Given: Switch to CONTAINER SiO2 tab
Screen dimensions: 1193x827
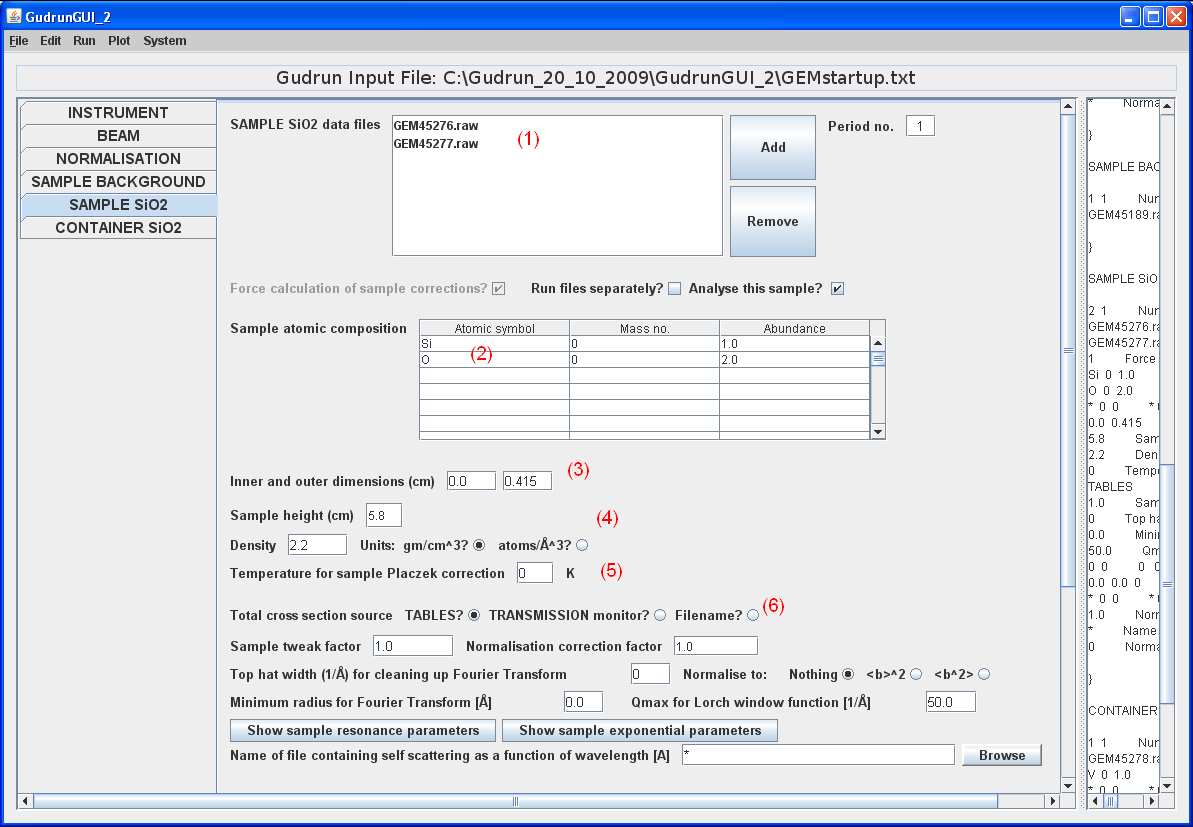Looking at the screenshot, I should 118,228.
